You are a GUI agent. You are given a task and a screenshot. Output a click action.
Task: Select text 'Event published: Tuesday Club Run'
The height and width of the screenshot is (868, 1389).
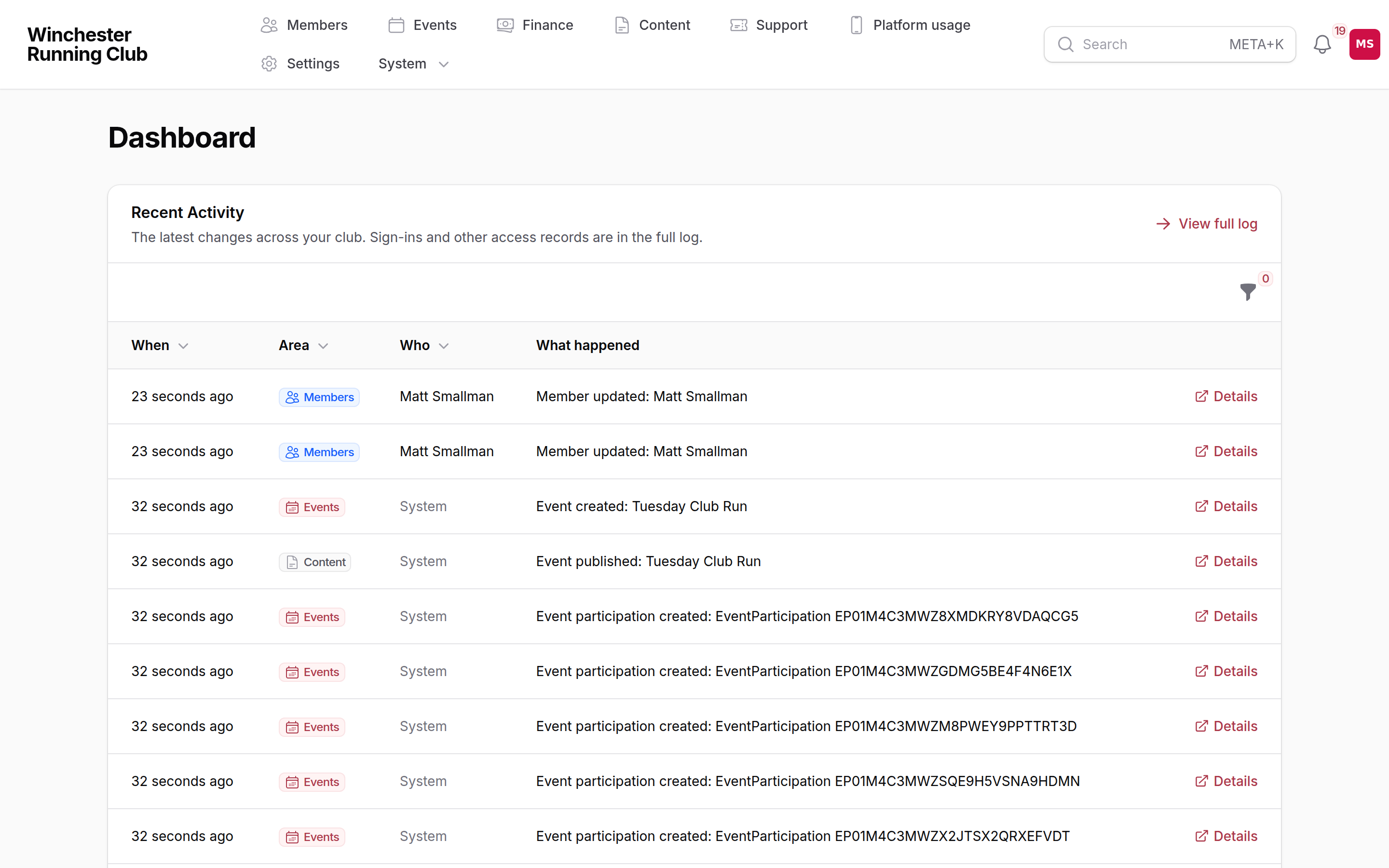[x=648, y=561]
